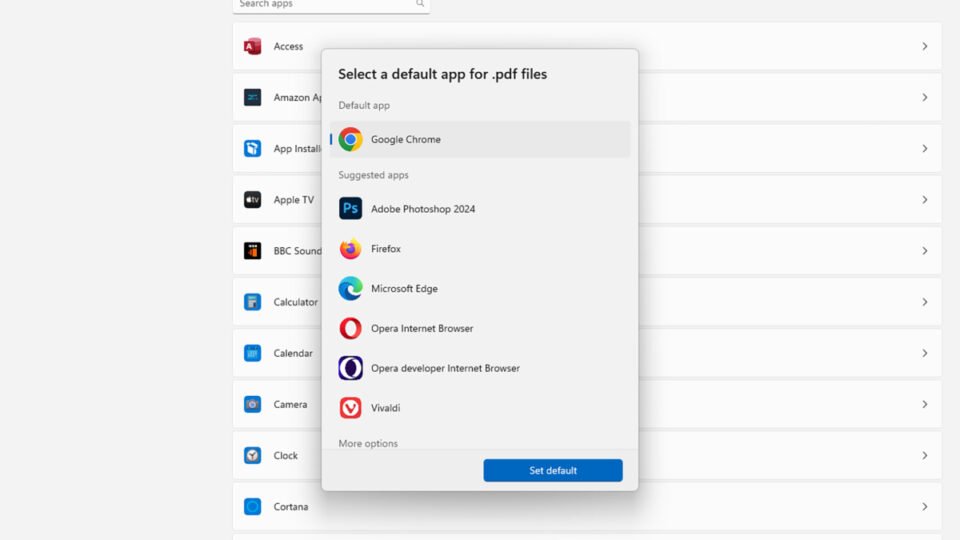Click the Calculator icon
This screenshot has width=960, height=540.
coord(252,302)
